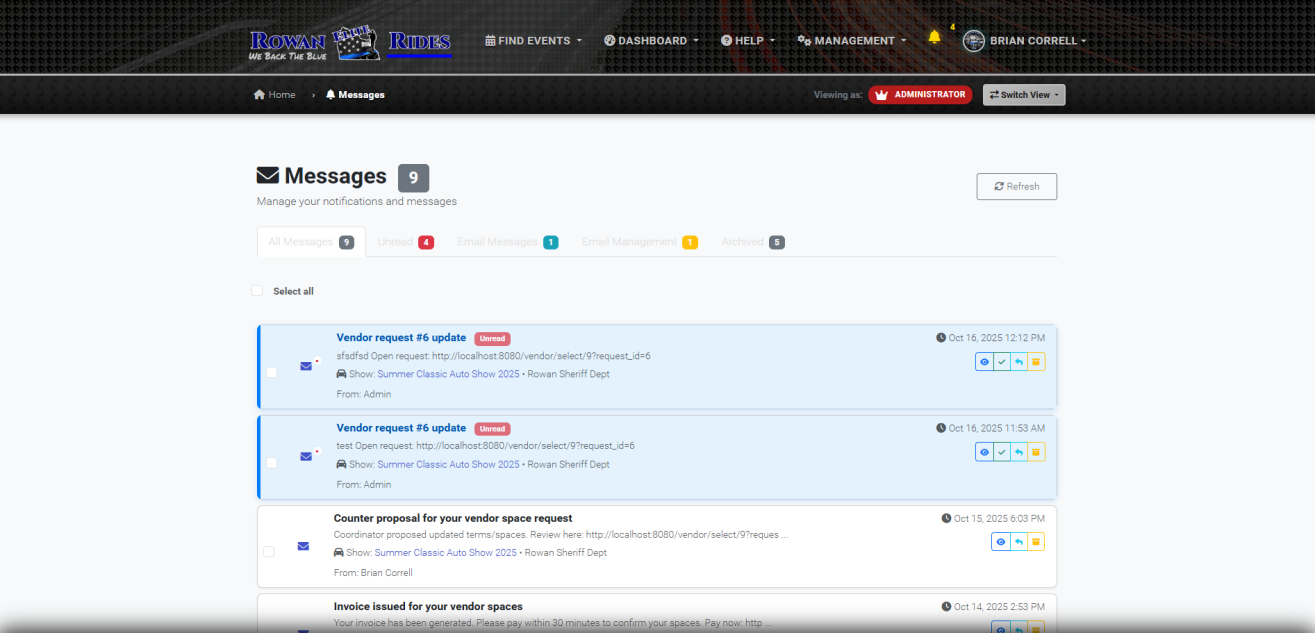The image size is (1315, 633).
Task: Check the Select all checkbox
Action: click(257, 291)
